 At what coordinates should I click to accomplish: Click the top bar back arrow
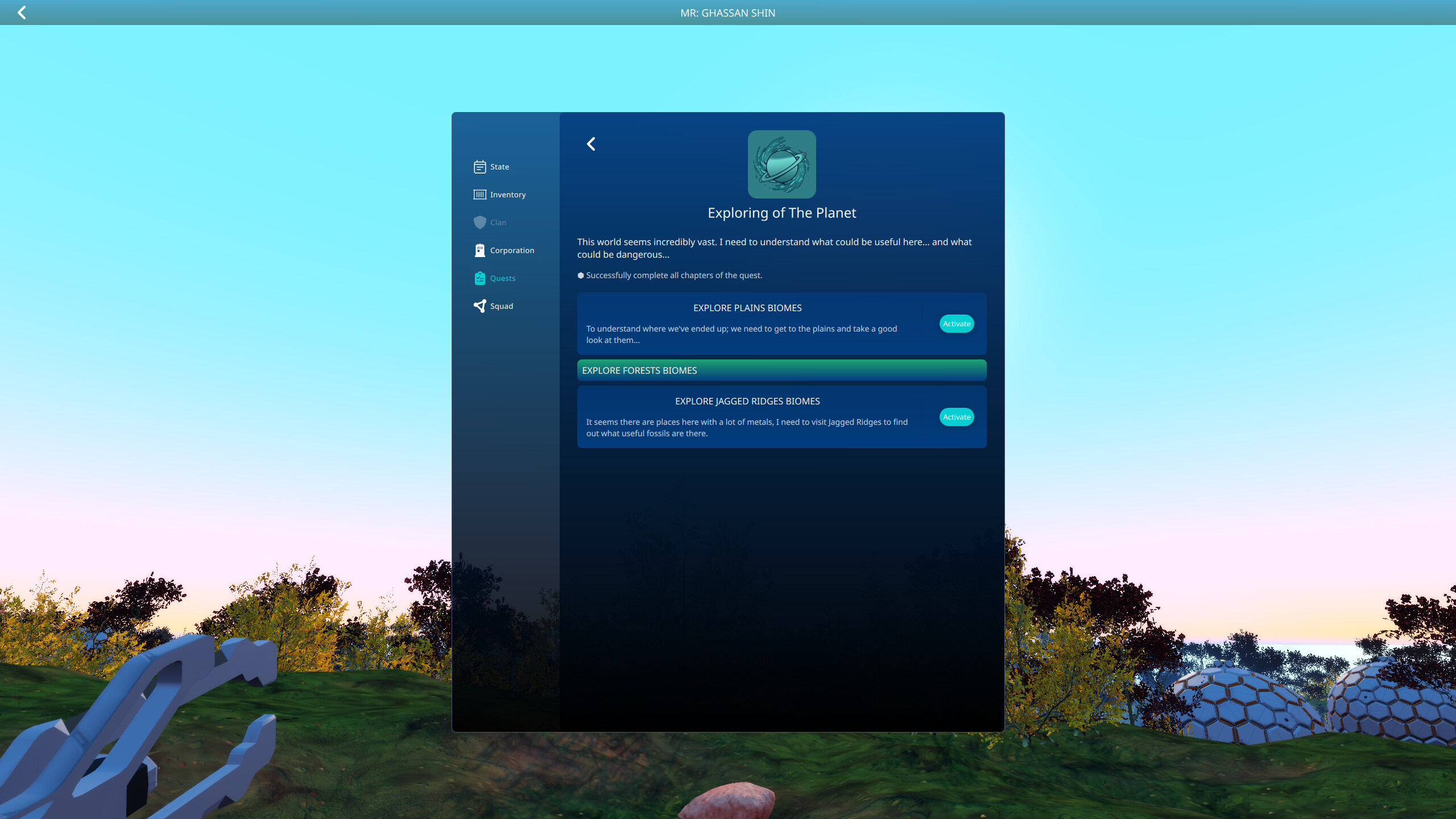coord(22,13)
